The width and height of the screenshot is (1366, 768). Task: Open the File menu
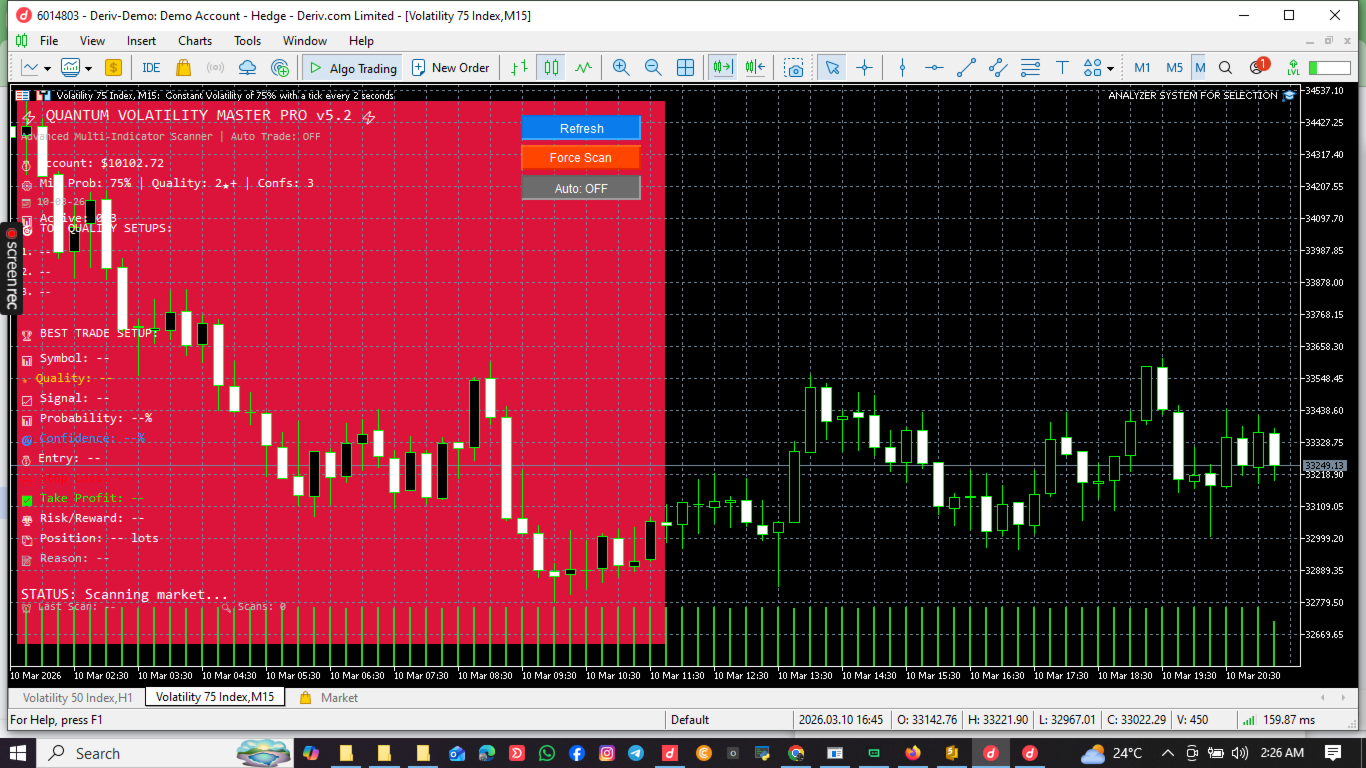tap(49, 41)
